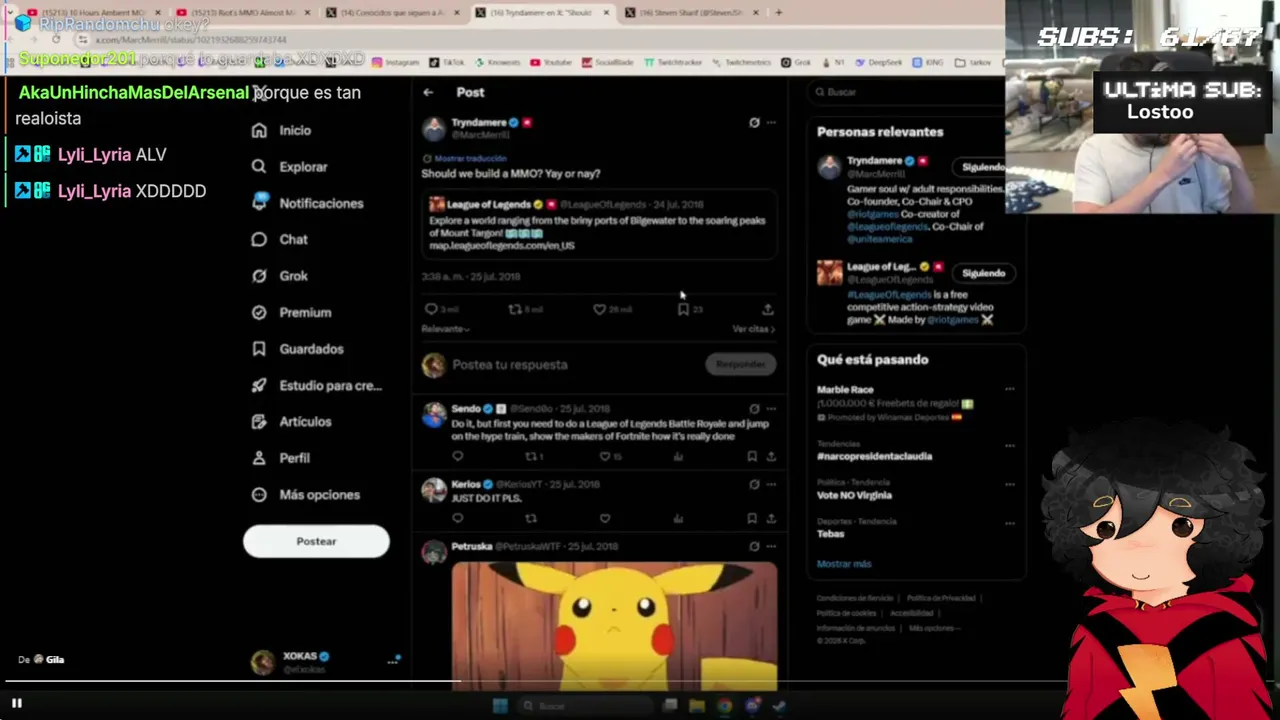
Task: Bookmark Tryndamere's main post
Action: pyautogui.click(x=683, y=310)
